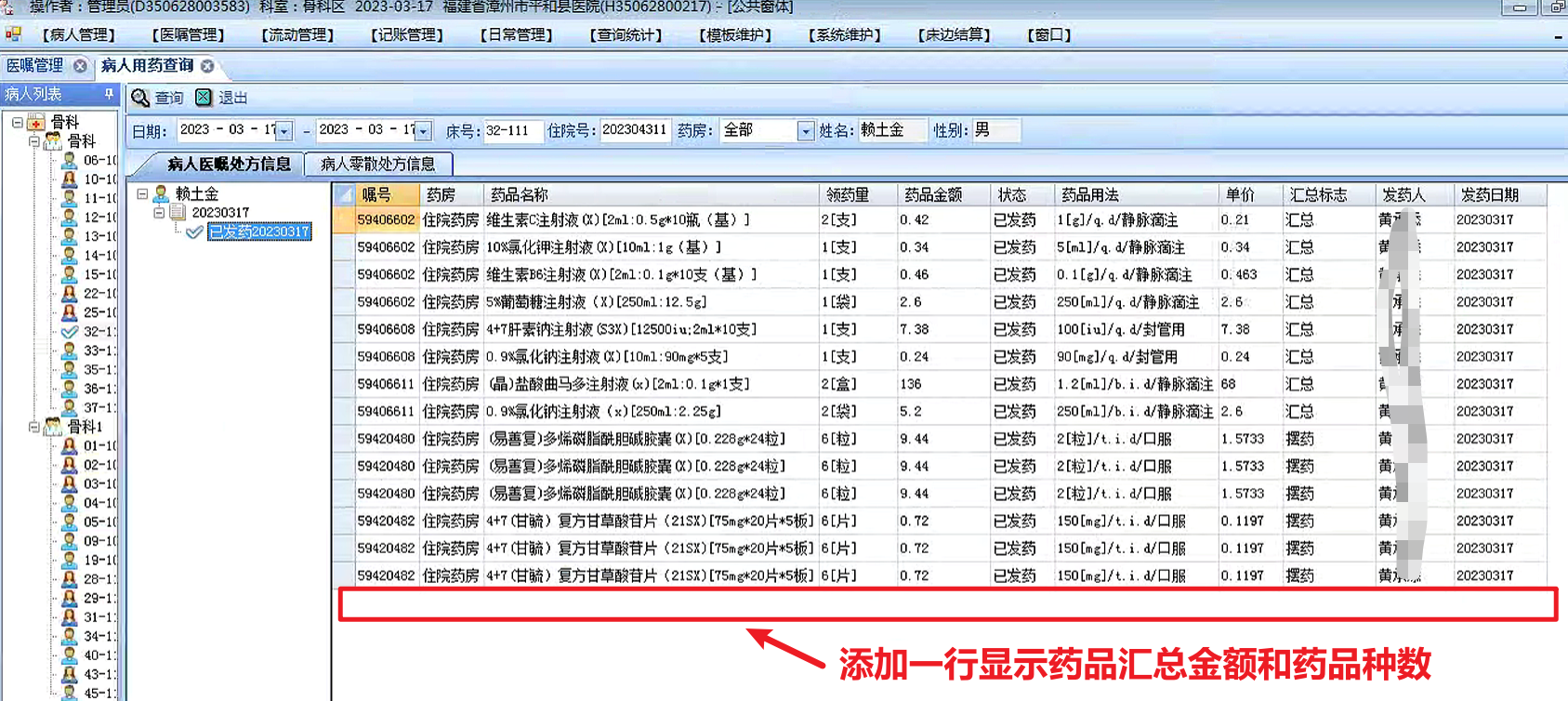The image size is (1568, 701).
Task: Click the top-level 骨科 root node icon
Action: click(36, 122)
